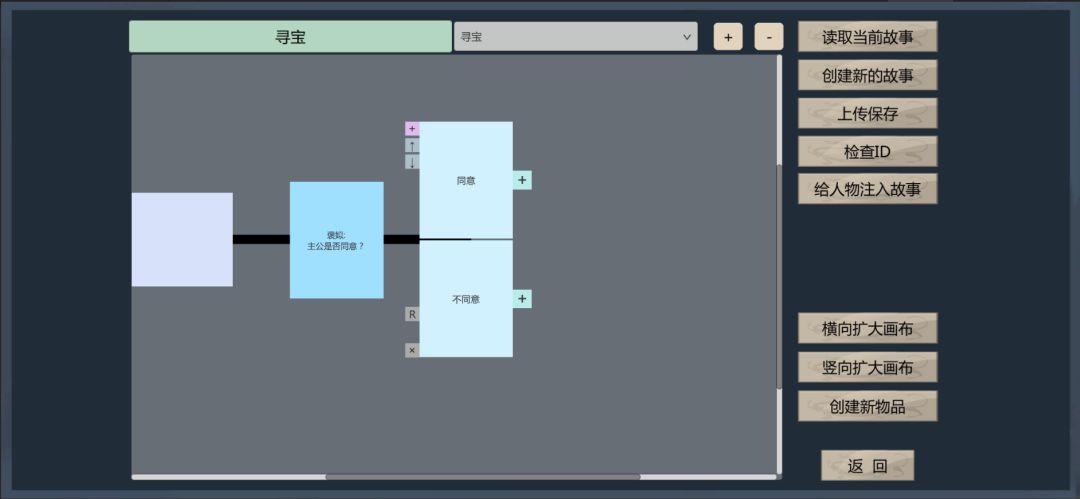Add a branch after the 同意 node
This screenshot has width=1080, height=499.
coord(522,181)
